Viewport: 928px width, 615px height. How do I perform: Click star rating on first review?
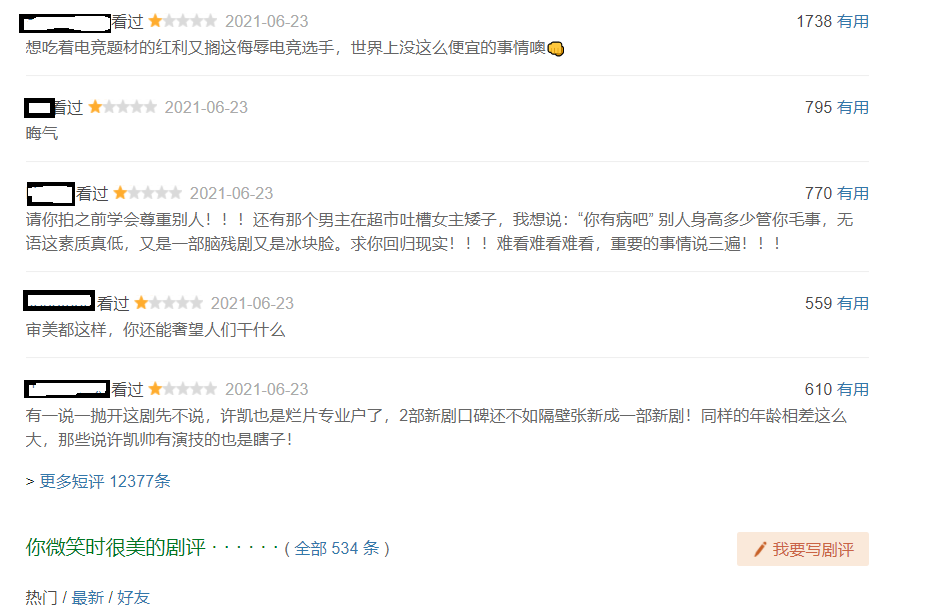(183, 21)
